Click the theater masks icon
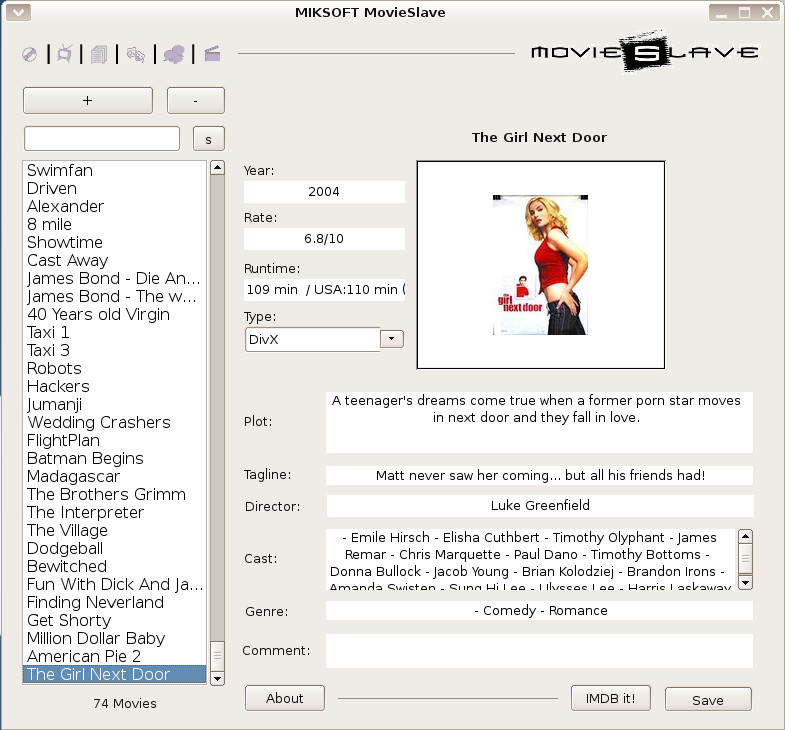 (136, 54)
